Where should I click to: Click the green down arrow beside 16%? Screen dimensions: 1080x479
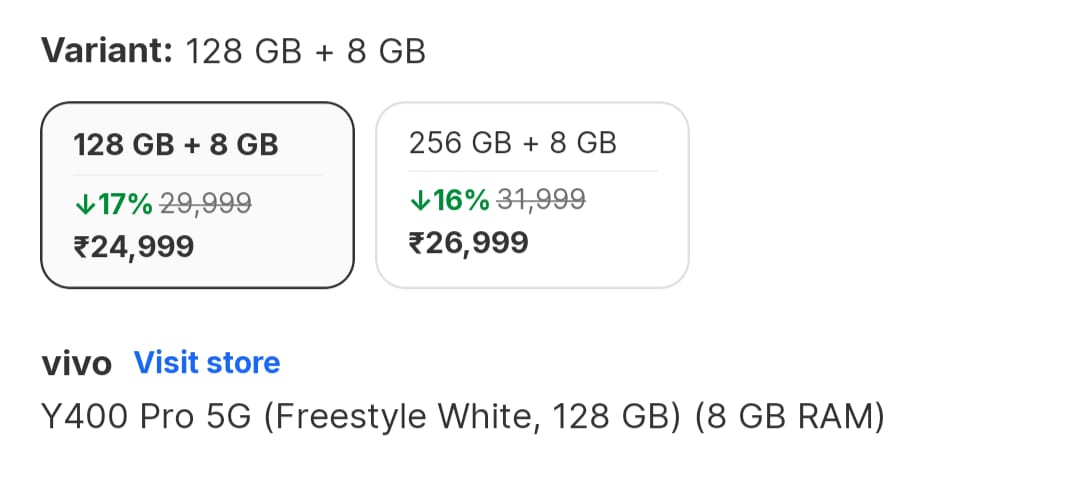tap(420, 201)
